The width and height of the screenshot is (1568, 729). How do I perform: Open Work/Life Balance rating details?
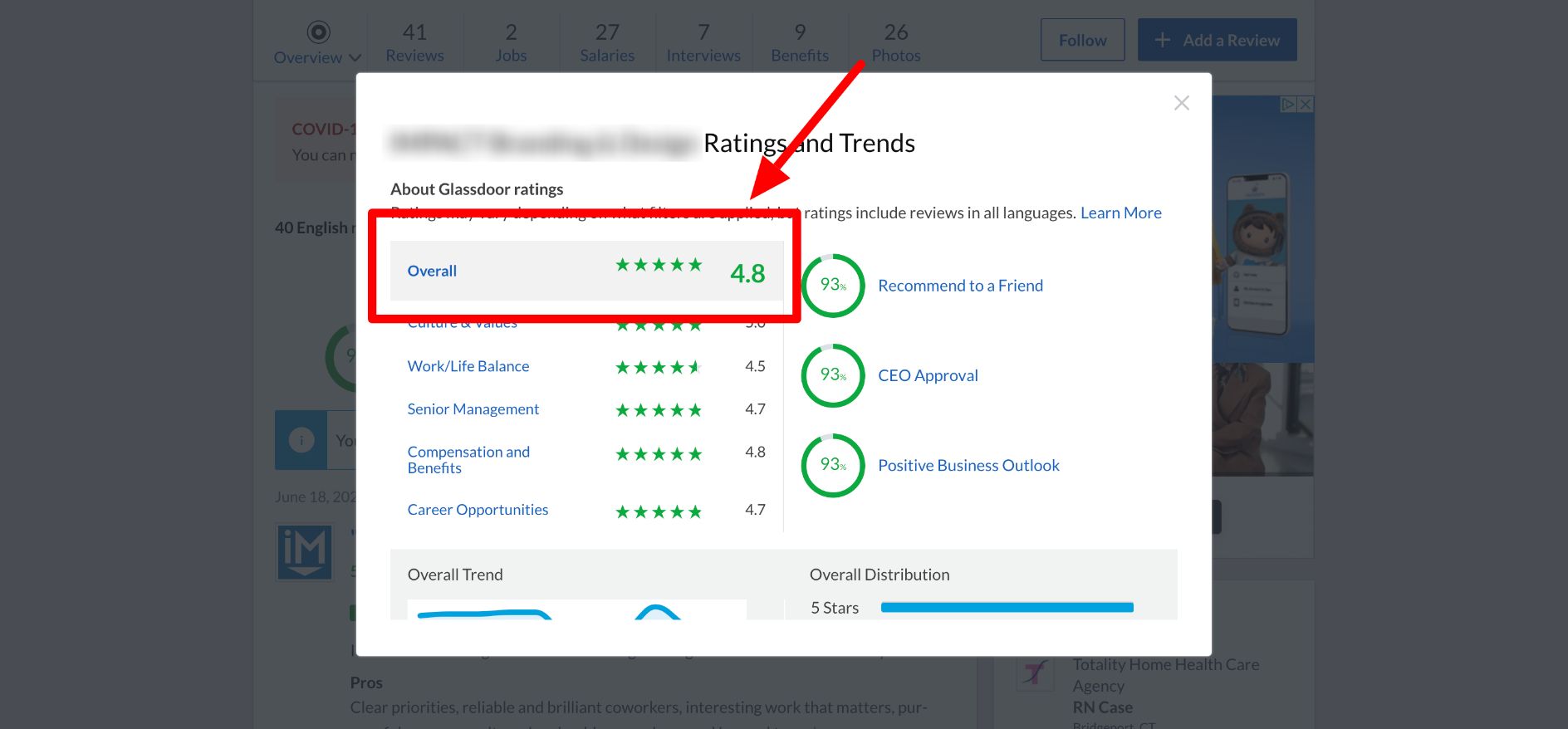tap(468, 366)
